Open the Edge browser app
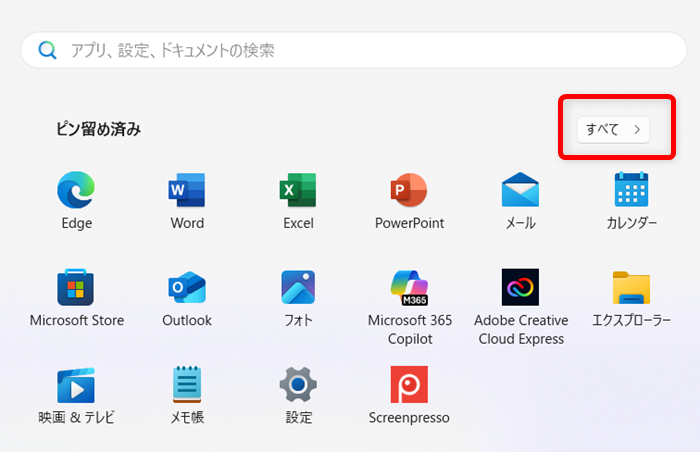The image size is (700, 452). (x=76, y=190)
